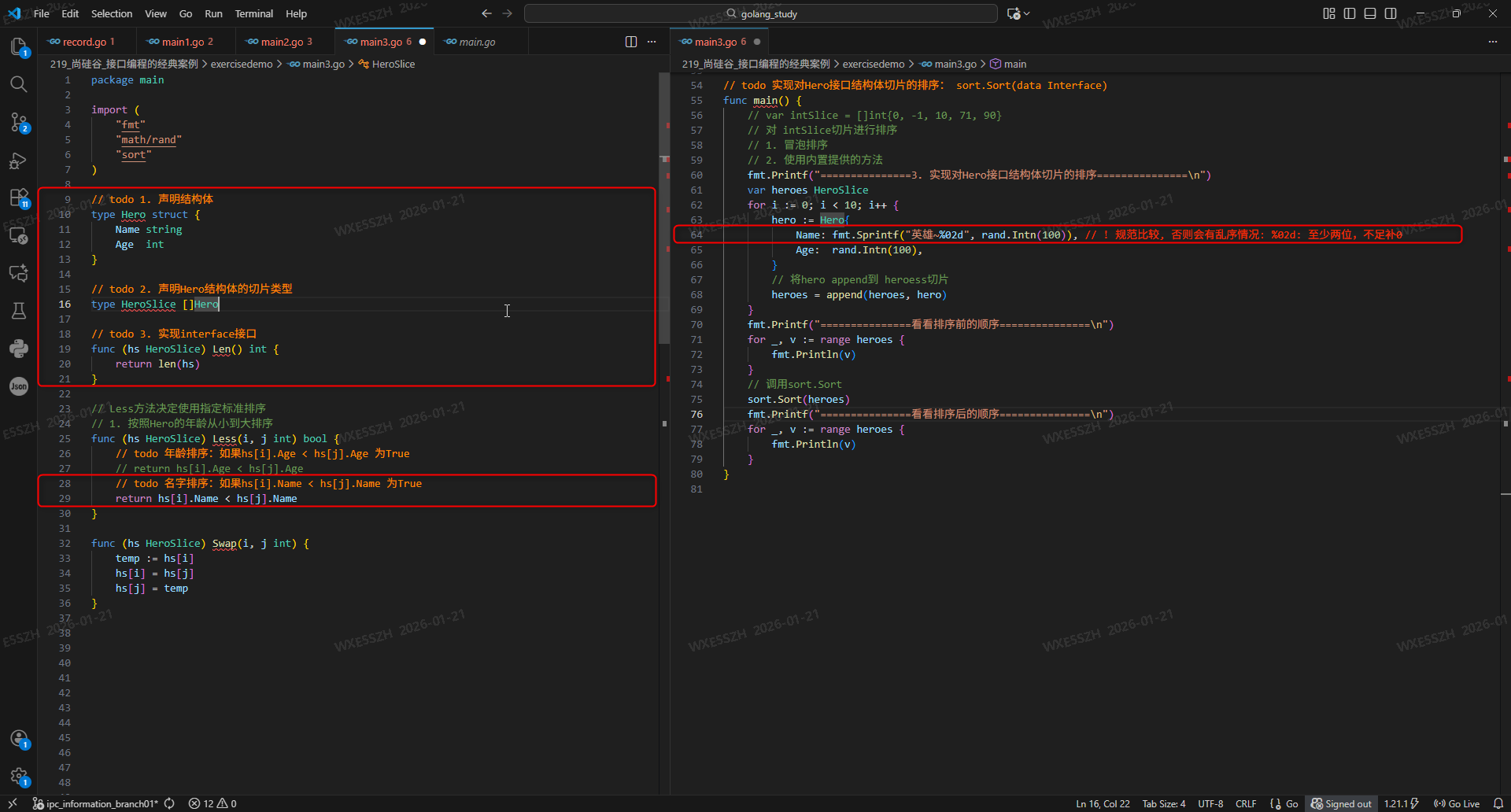The width and height of the screenshot is (1511, 812).
Task: Open the View menu
Action: coord(156,13)
